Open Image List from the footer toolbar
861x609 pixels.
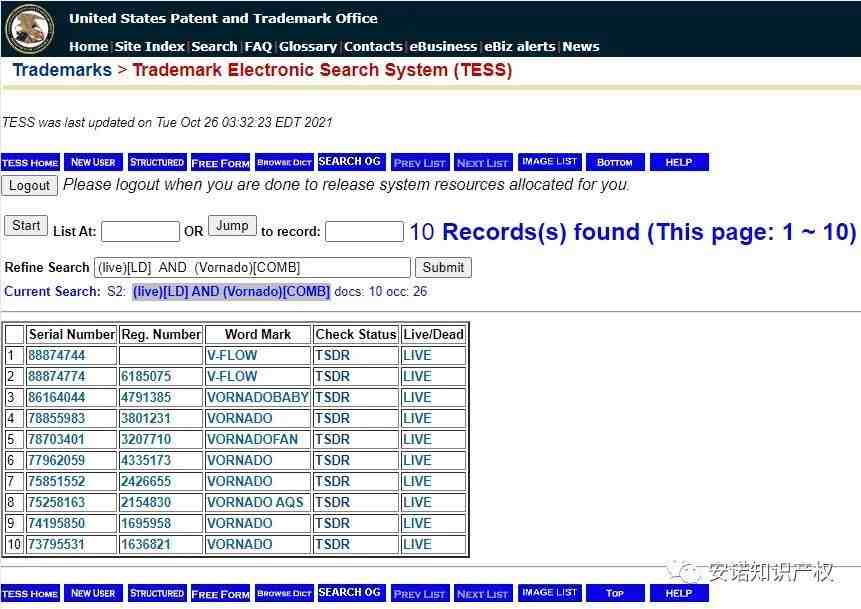(550, 593)
